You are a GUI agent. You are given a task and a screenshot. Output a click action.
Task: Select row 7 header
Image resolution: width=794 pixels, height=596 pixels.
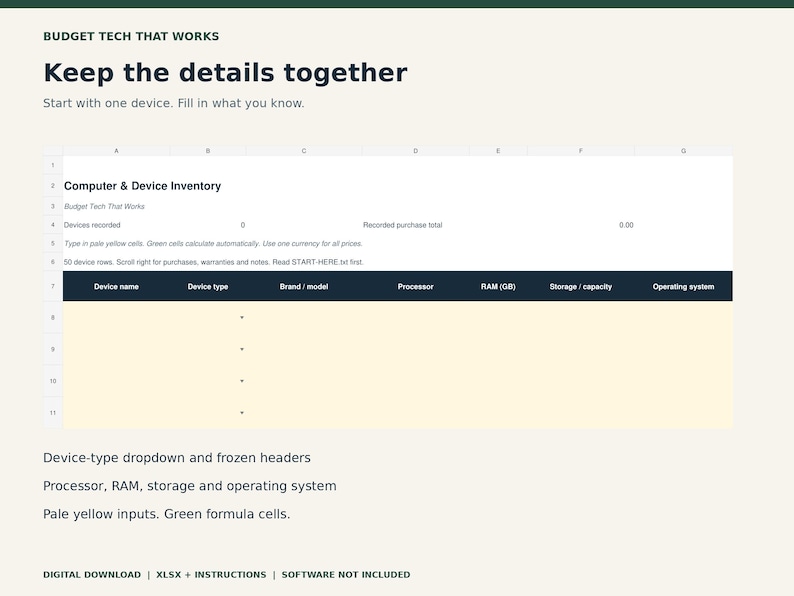point(53,286)
